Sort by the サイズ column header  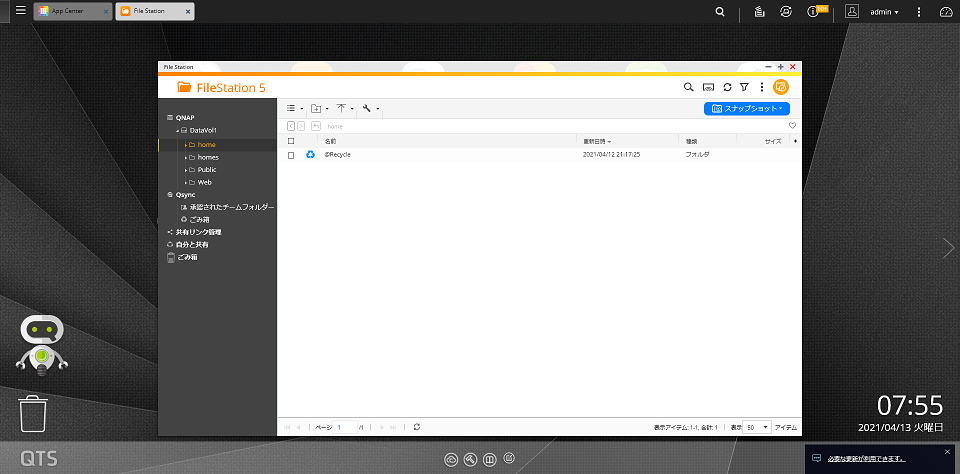tap(773, 141)
